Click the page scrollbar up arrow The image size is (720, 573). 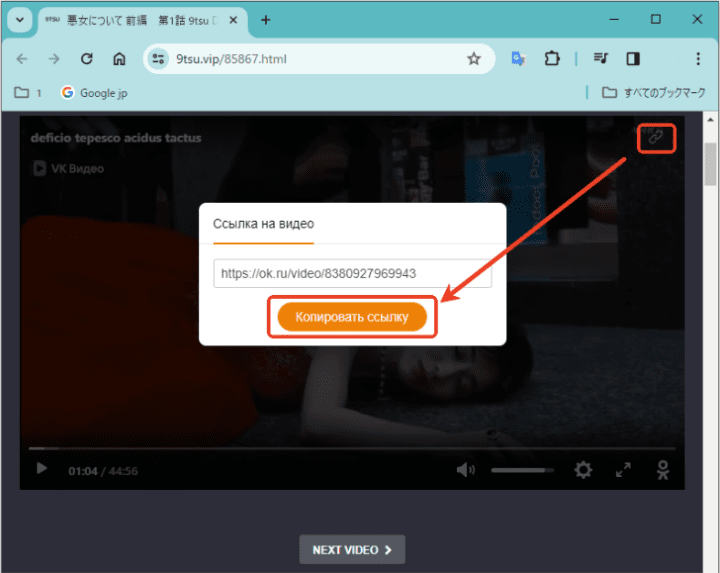tap(710, 119)
